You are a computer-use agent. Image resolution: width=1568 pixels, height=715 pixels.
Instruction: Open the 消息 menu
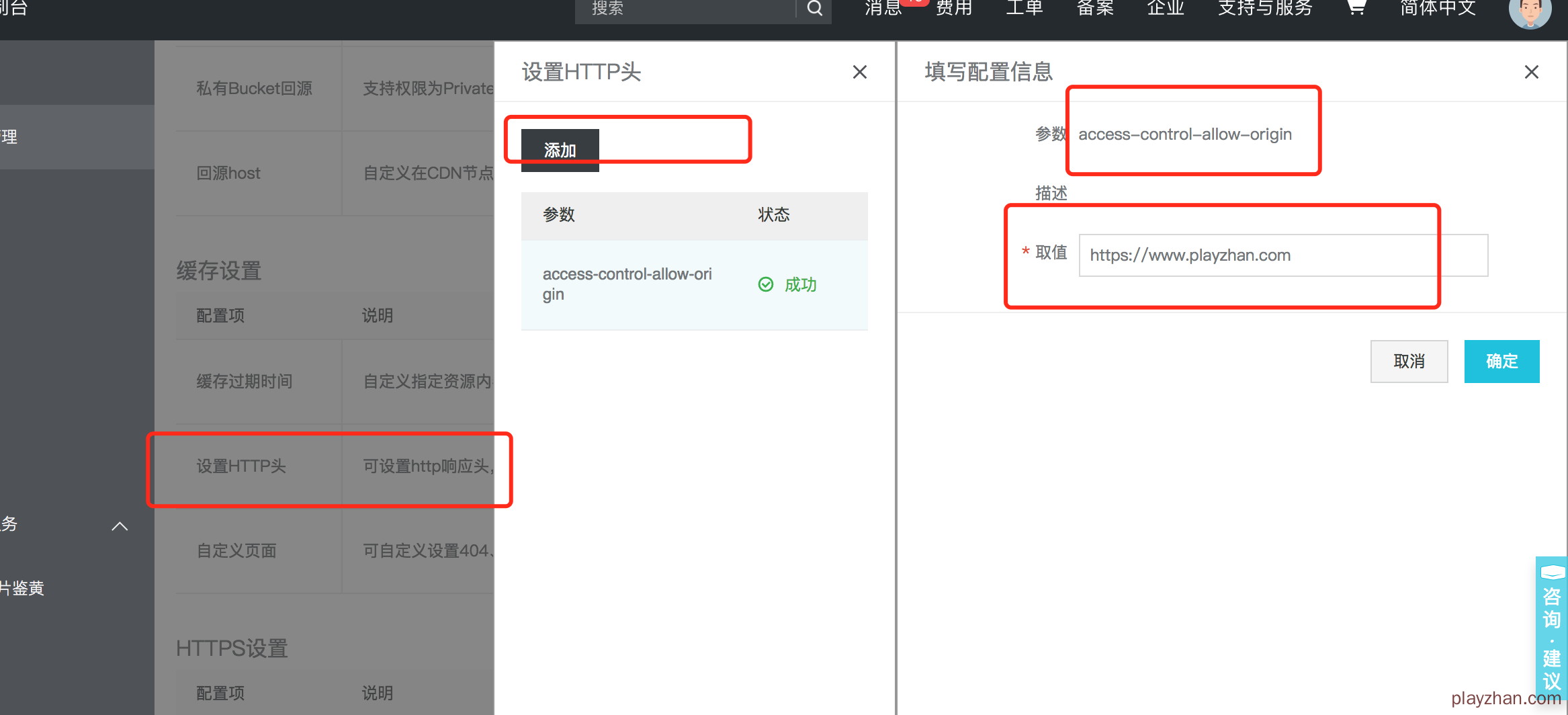(883, 8)
